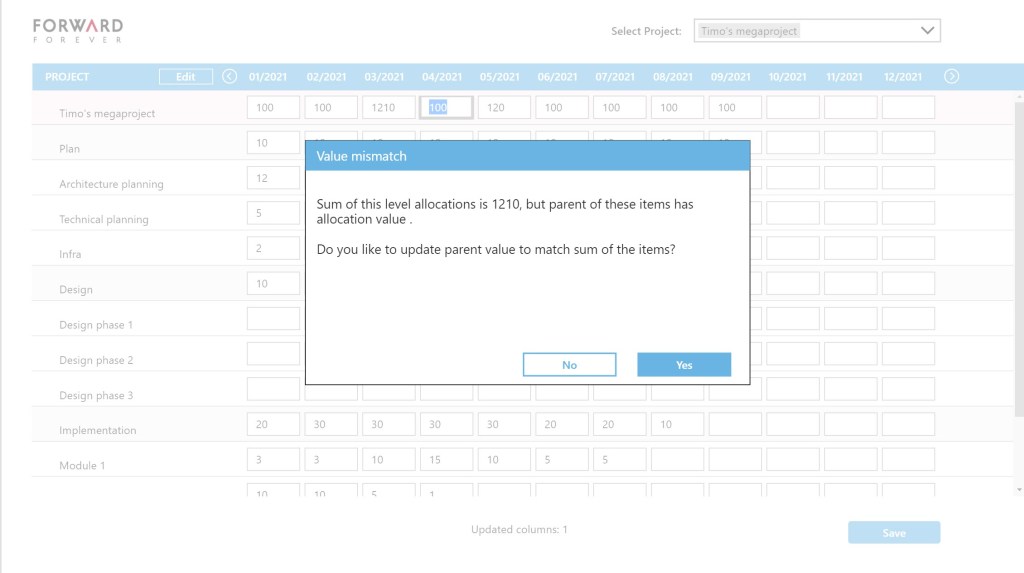Select the Timo's megaproject project combo box
The width and height of the screenshot is (1024, 573).
[802, 31]
